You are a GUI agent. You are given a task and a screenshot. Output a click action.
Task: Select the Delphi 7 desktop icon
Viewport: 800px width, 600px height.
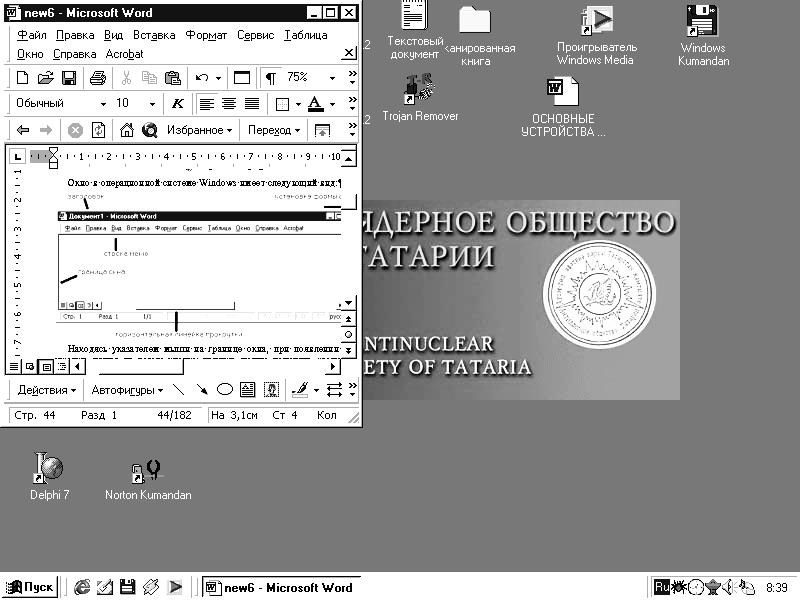pyautogui.click(x=49, y=476)
